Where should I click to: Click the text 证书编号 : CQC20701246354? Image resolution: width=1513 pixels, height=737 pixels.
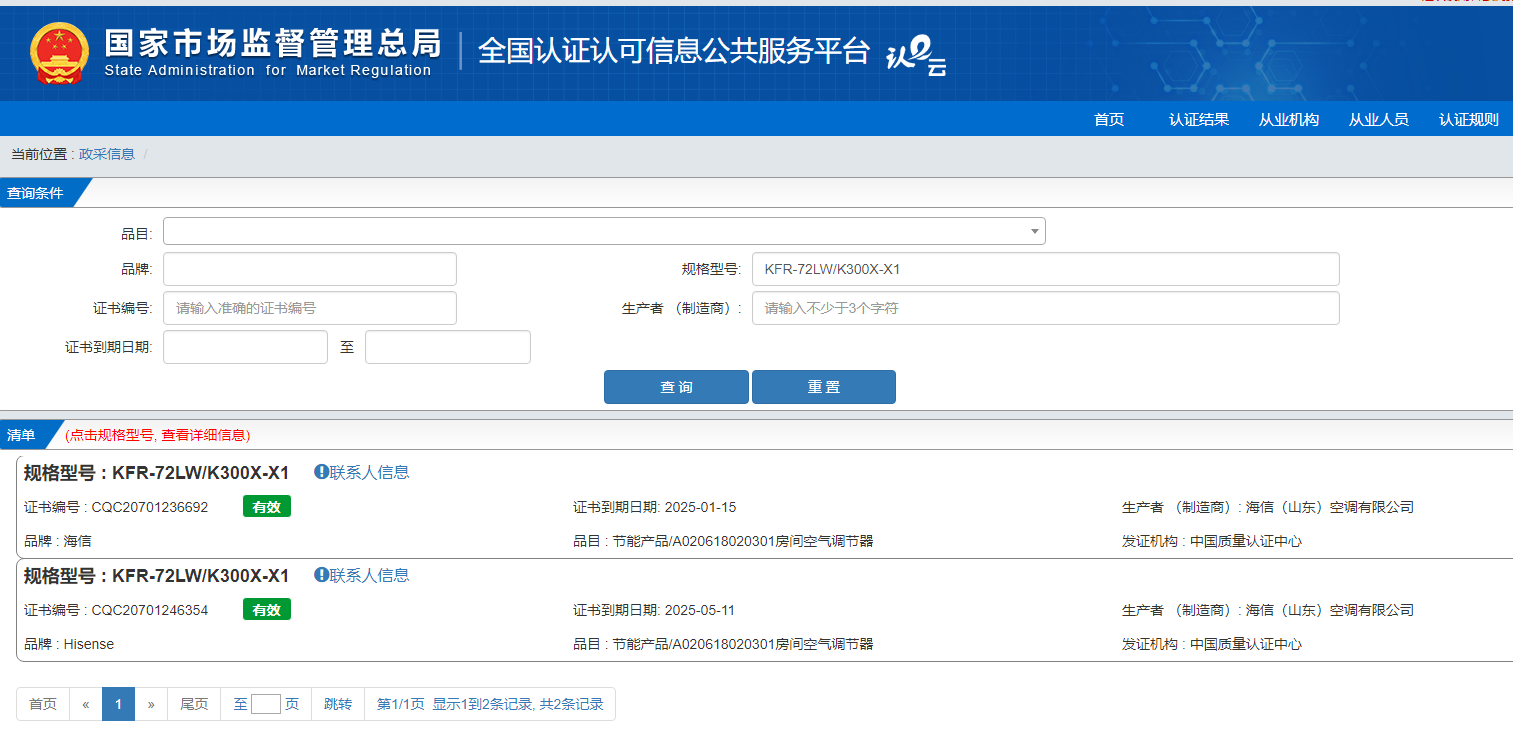116,610
